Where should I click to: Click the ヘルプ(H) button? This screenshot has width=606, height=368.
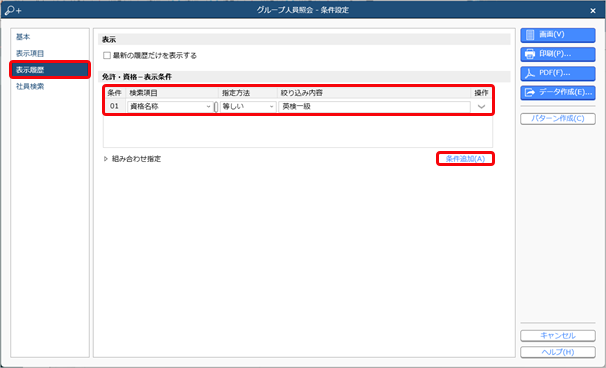tap(558, 352)
